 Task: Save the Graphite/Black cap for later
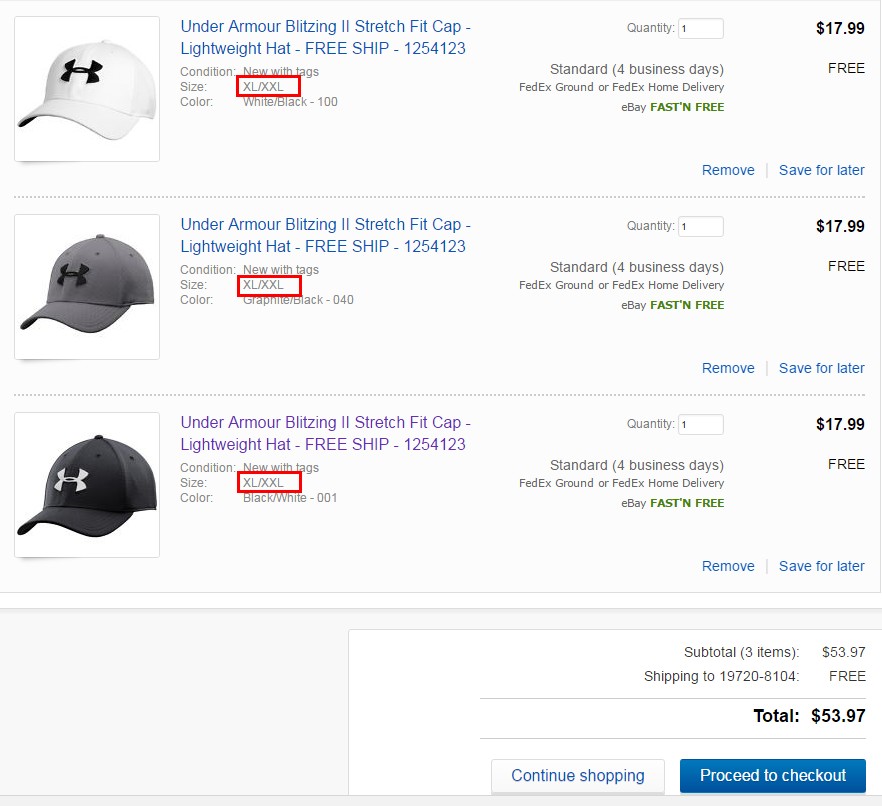point(821,368)
